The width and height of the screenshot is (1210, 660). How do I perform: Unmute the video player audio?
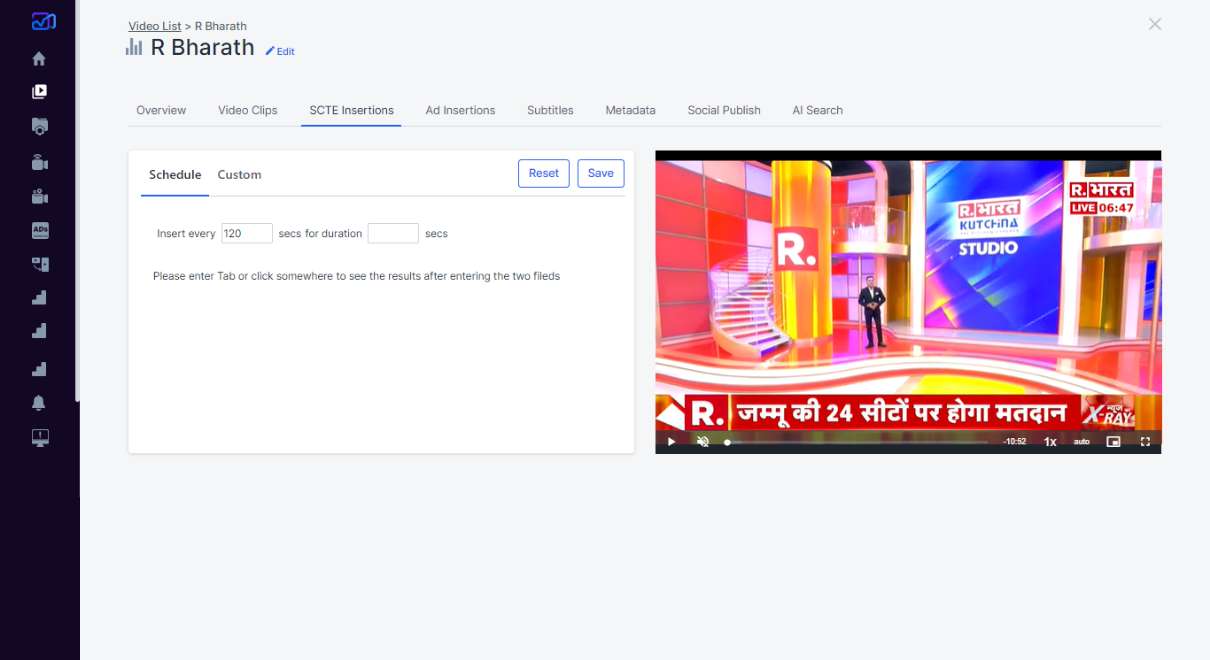point(703,441)
